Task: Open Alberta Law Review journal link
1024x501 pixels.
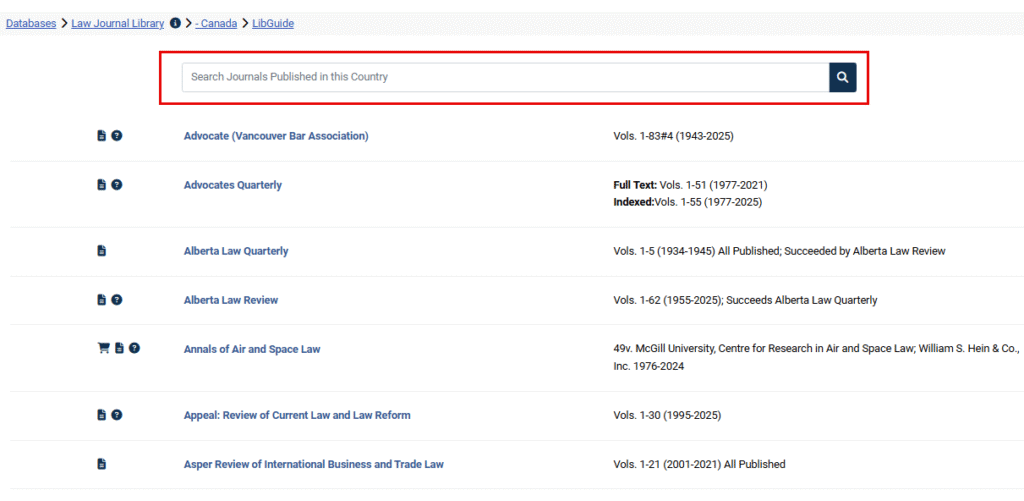Action: point(231,300)
